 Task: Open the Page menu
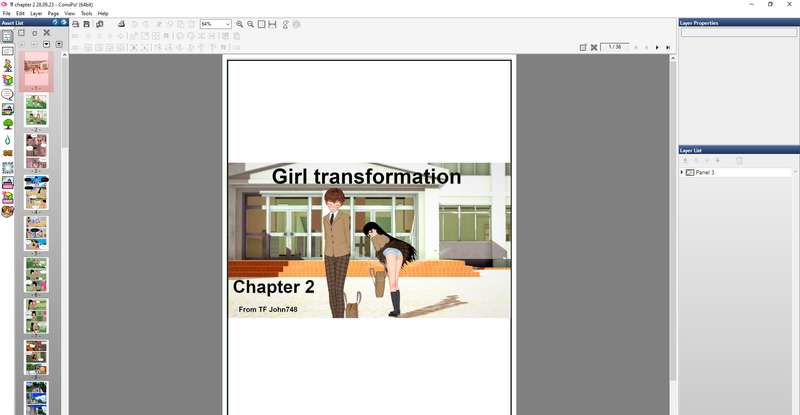pos(53,13)
